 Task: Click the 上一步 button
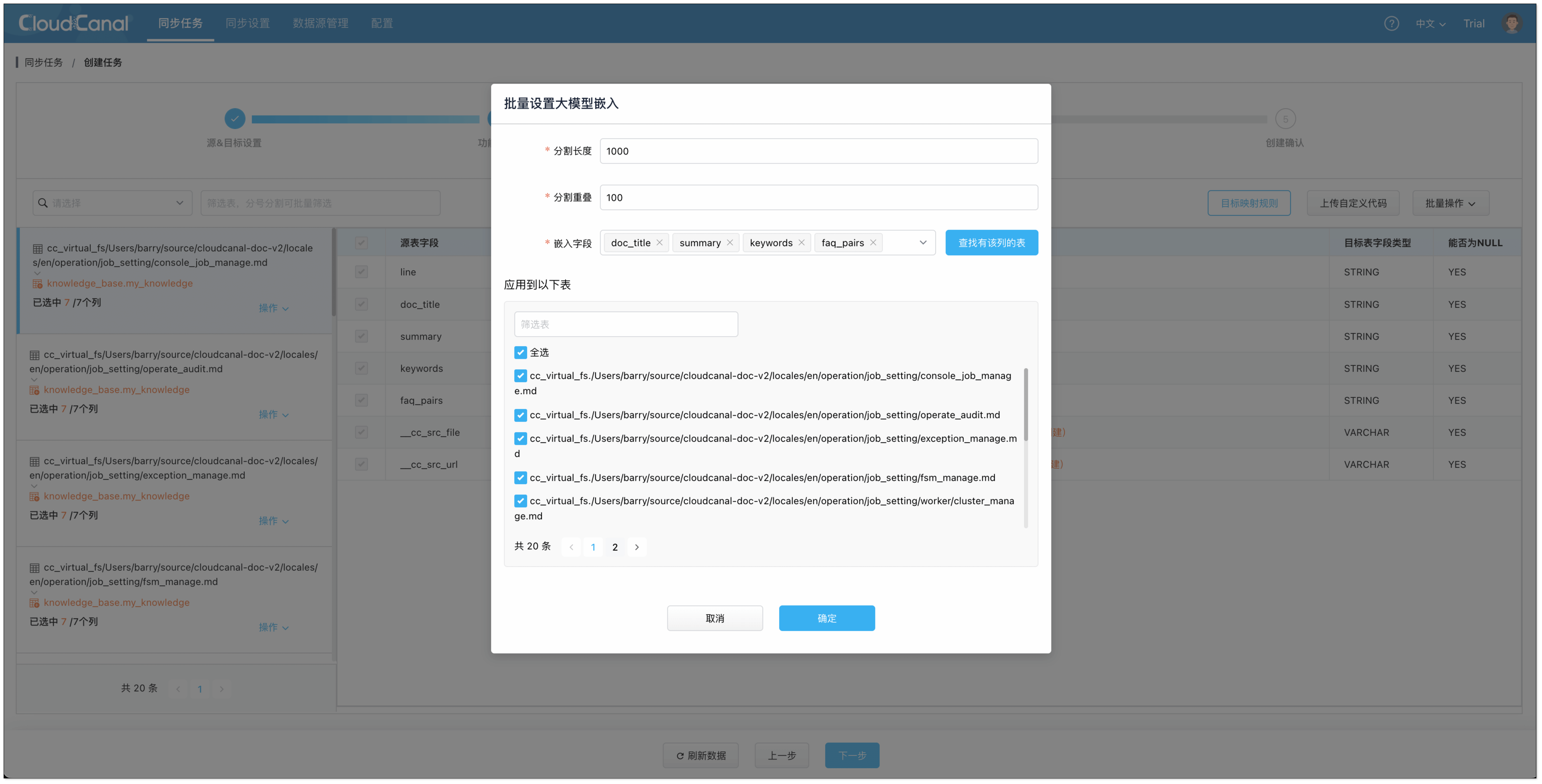(782, 755)
